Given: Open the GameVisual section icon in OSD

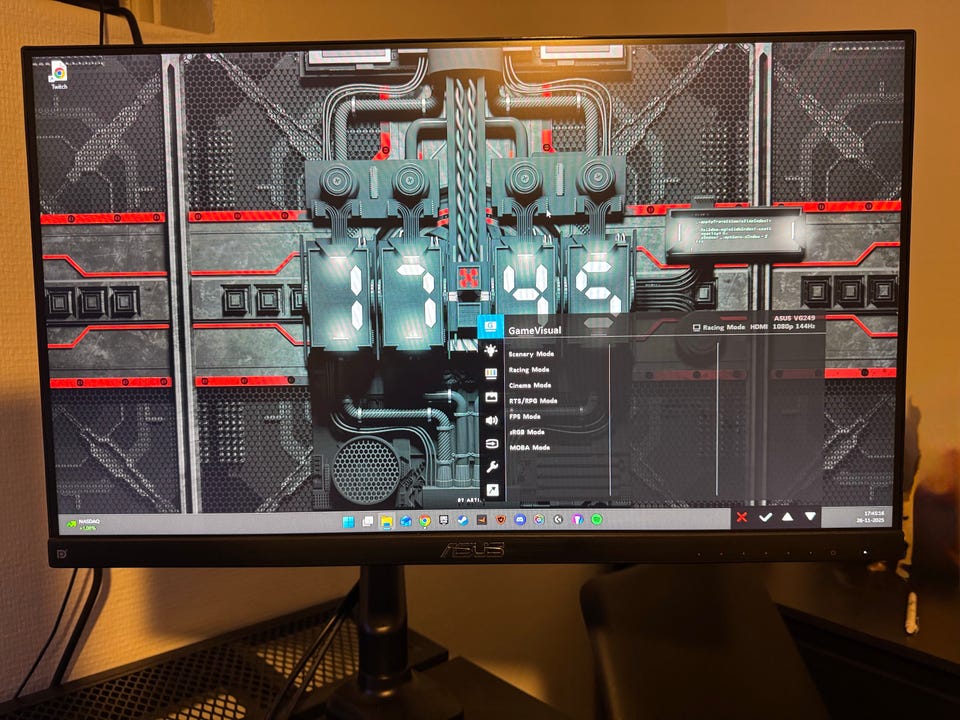Looking at the screenshot, I should [x=490, y=326].
